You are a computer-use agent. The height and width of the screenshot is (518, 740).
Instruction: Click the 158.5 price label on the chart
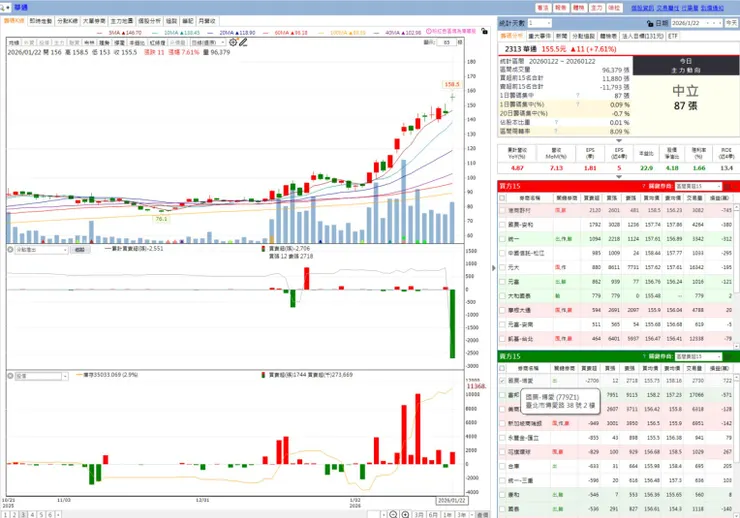pyautogui.click(x=451, y=84)
